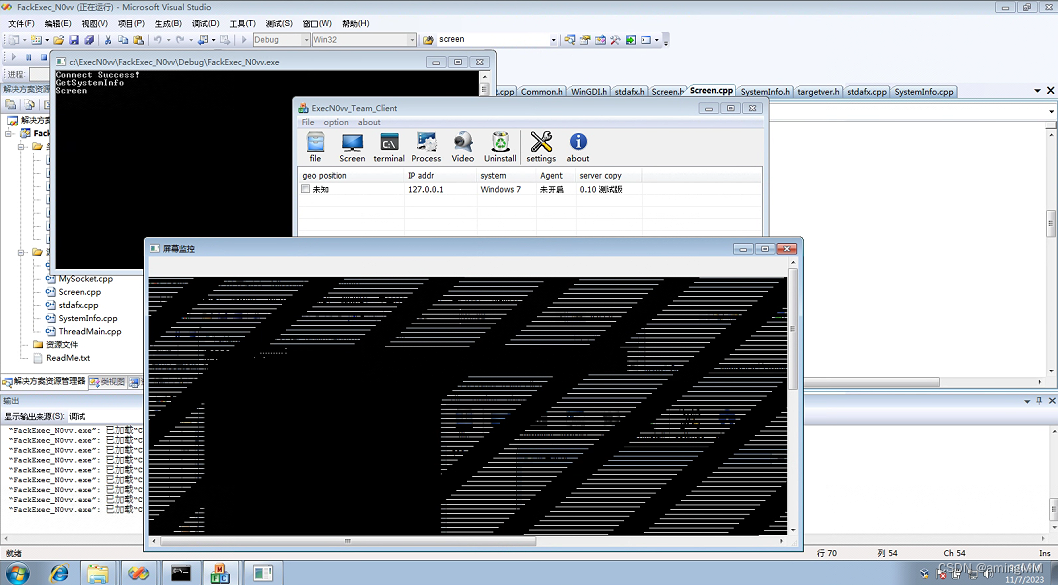Open the Windows Start menu
The height and width of the screenshot is (585, 1058).
(18, 574)
